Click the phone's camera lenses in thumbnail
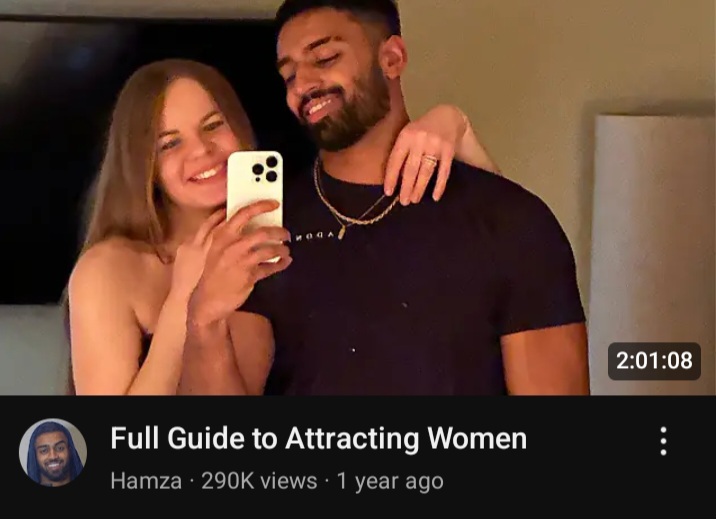The image size is (716, 519). [265, 170]
